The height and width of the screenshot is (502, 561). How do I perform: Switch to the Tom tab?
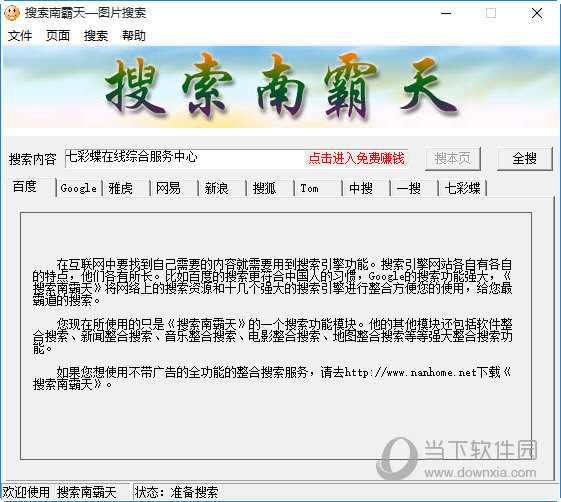pos(318,188)
